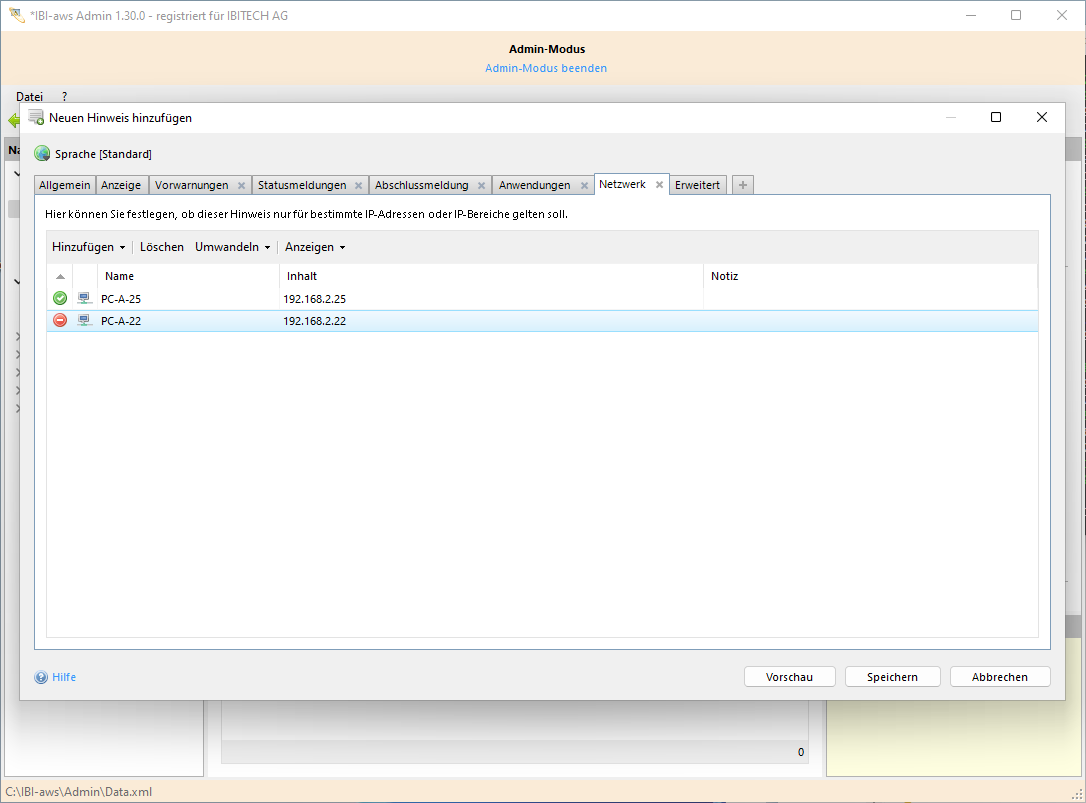Open the Hinzufügen dropdown menu
1086x803 pixels.
(x=88, y=247)
